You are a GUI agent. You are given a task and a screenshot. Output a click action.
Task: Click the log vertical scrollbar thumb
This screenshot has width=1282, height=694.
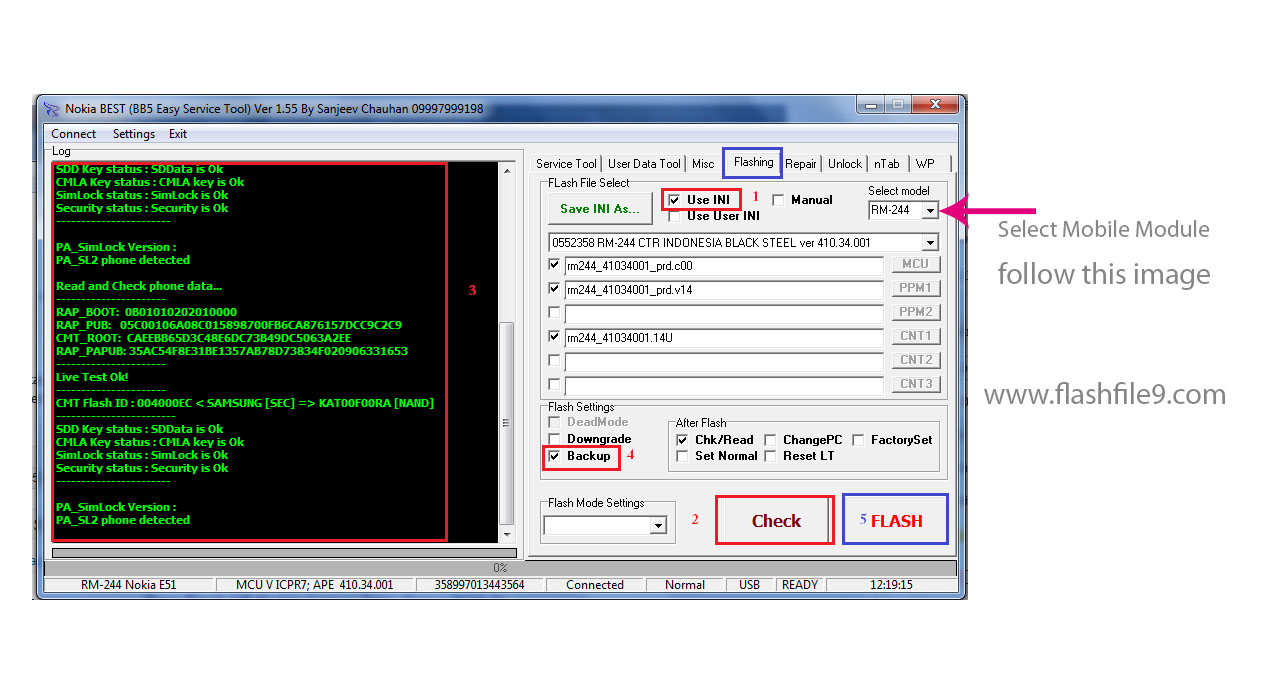[506, 422]
